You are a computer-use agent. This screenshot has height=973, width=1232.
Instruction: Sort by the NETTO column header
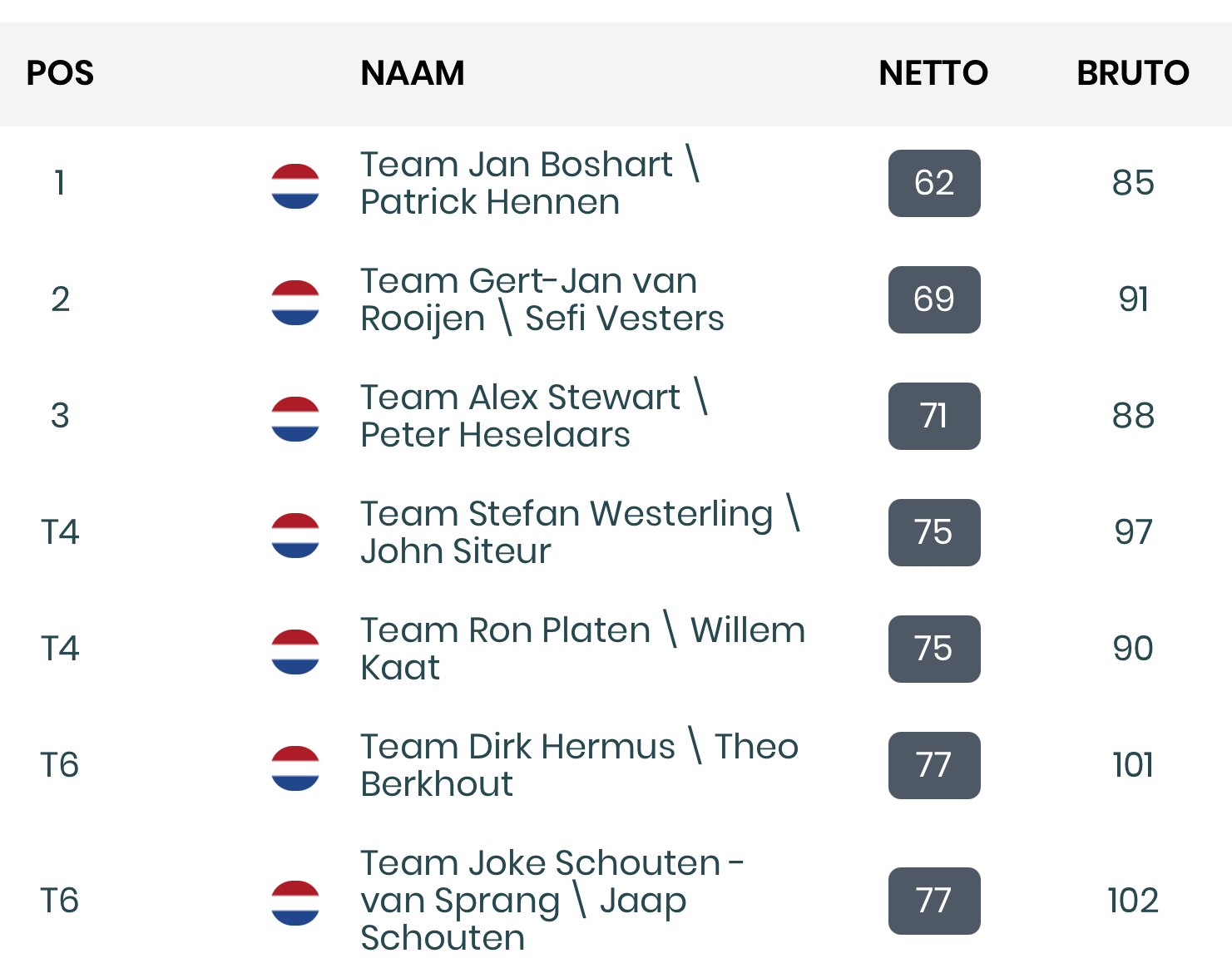pos(933,73)
